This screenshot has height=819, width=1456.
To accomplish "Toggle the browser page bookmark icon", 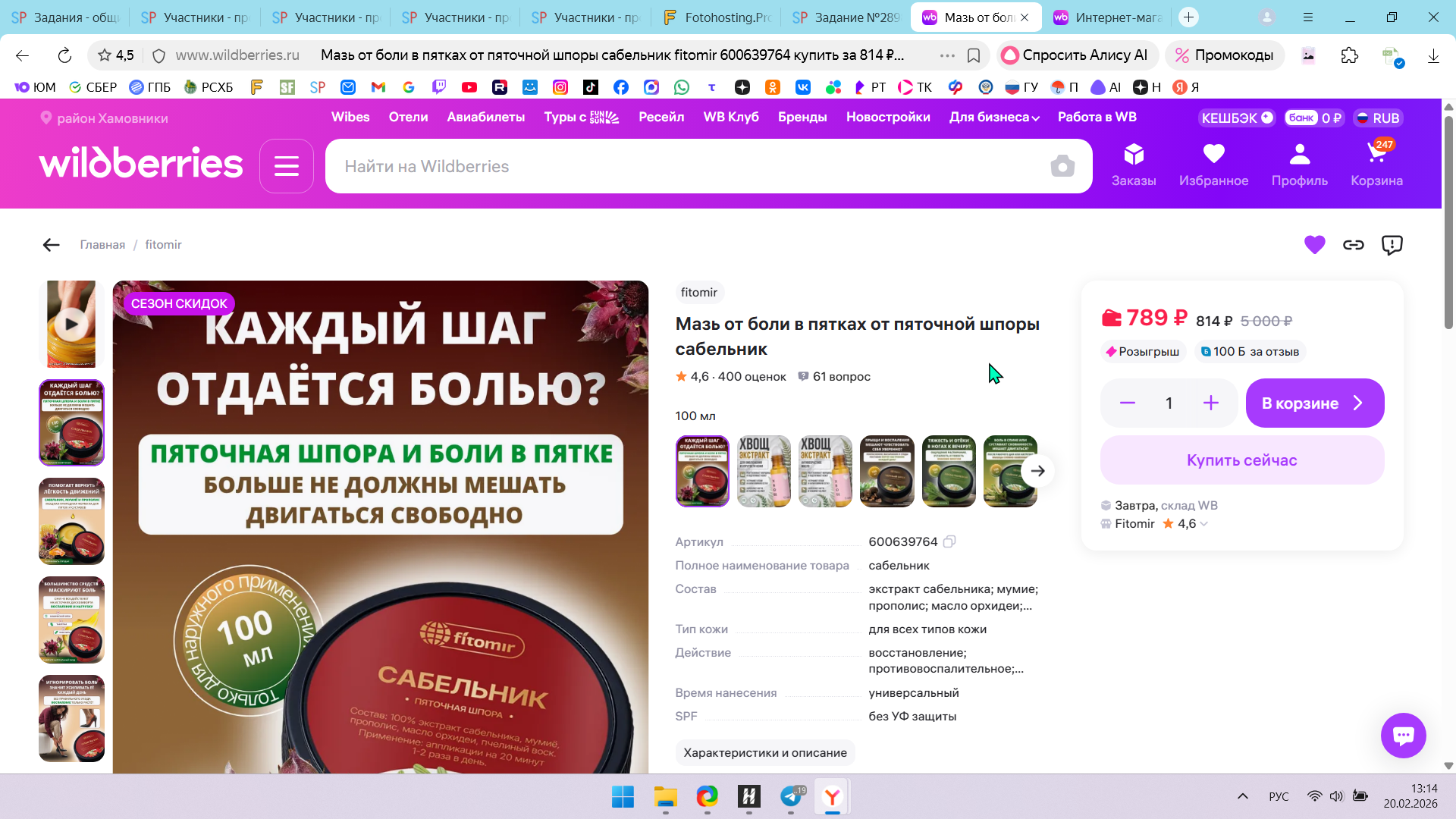I will tap(974, 55).
